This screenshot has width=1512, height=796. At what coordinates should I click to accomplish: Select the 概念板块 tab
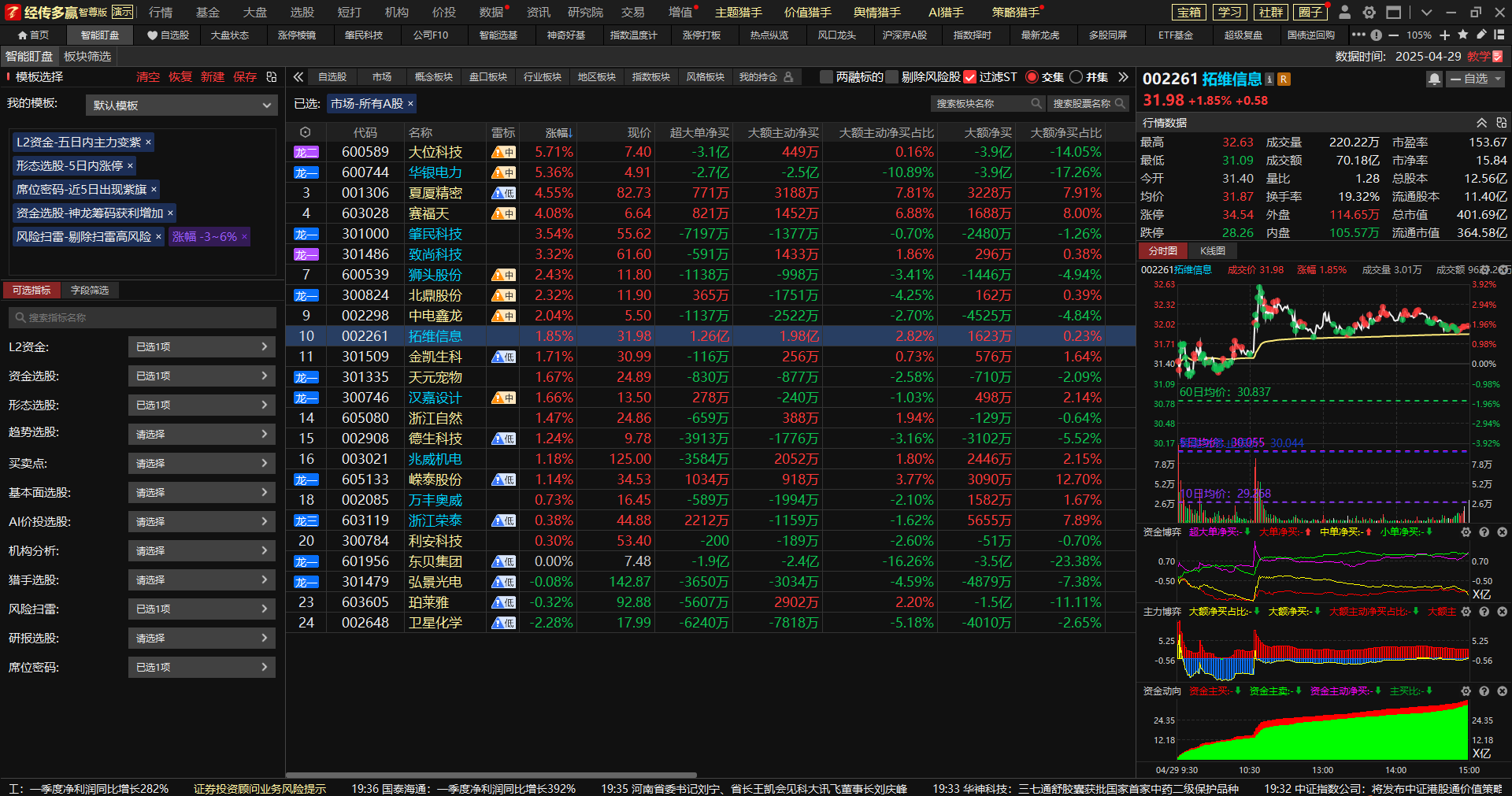coord(434,77)
